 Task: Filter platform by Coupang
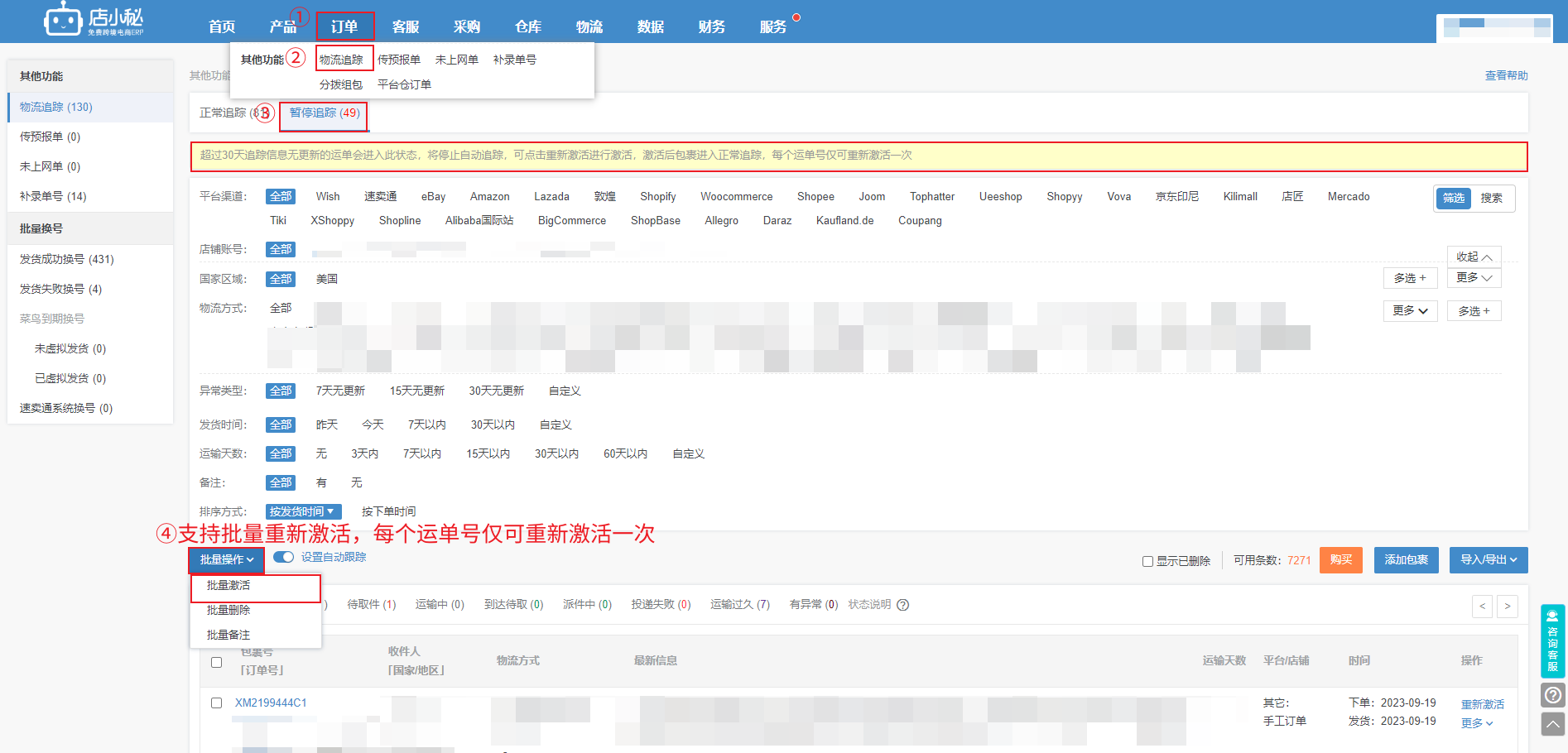click(920, 220)
